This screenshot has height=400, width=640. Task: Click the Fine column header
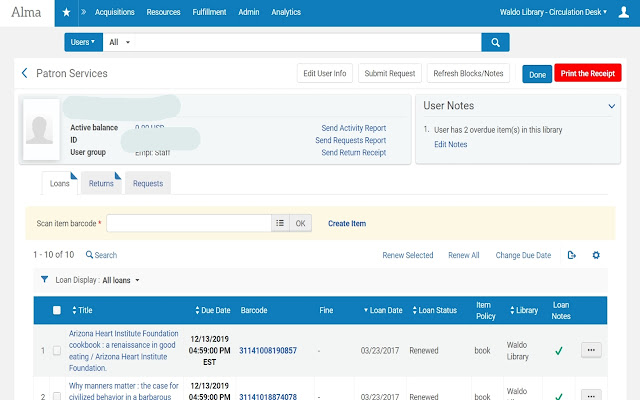pyautogui.click(x=326, y=310)
